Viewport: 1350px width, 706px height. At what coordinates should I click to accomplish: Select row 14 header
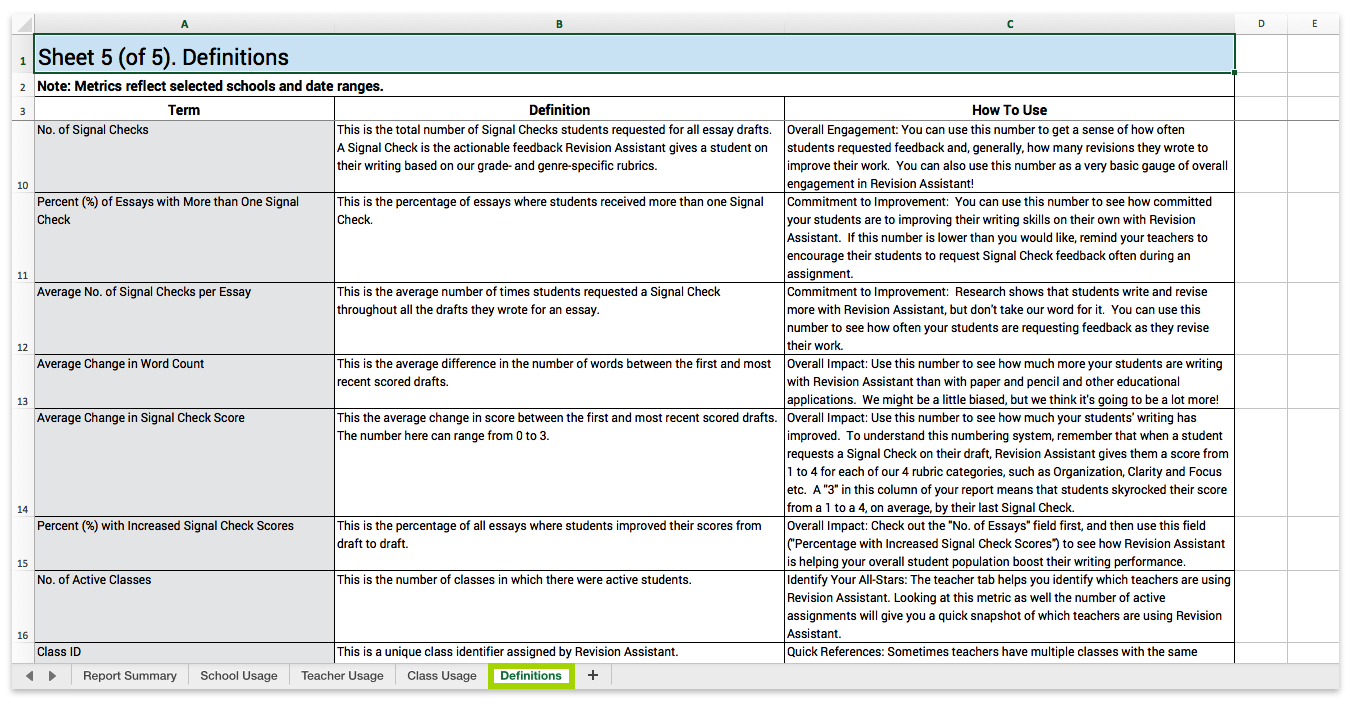coord(22,463)
